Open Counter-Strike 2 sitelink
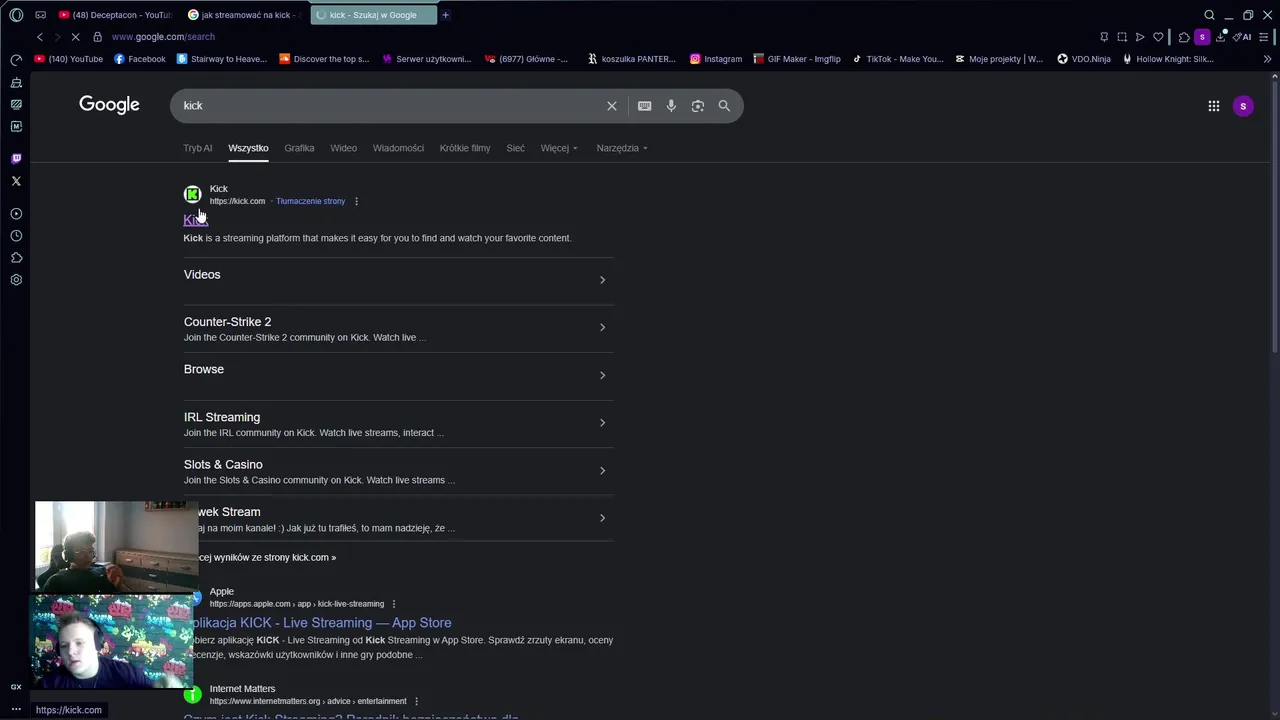Screen dimensions: 1280x720 point(227,322)
